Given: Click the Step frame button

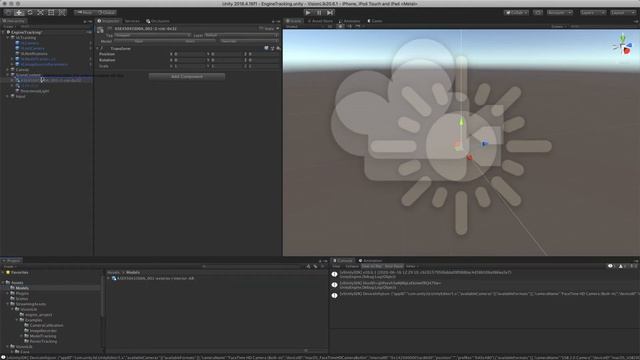Looking at the screenshot, I should point(330,13).
